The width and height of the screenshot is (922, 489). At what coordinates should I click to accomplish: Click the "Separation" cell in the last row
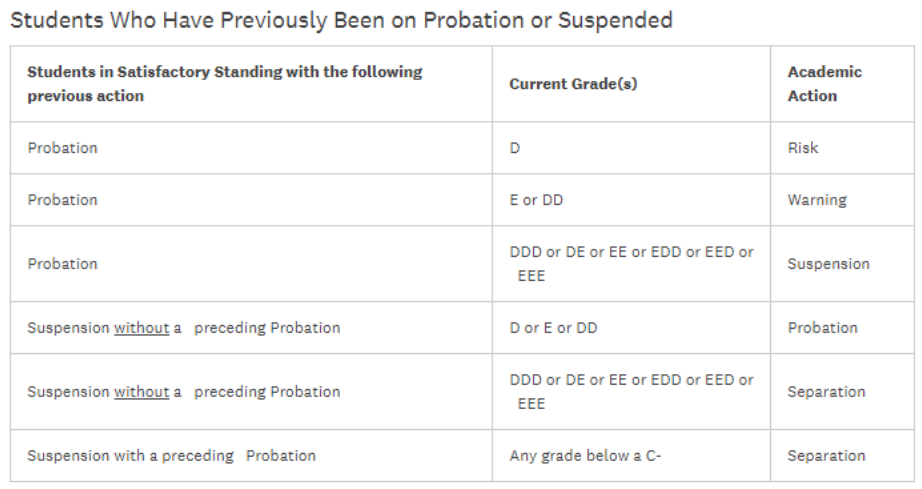point(826,456)
